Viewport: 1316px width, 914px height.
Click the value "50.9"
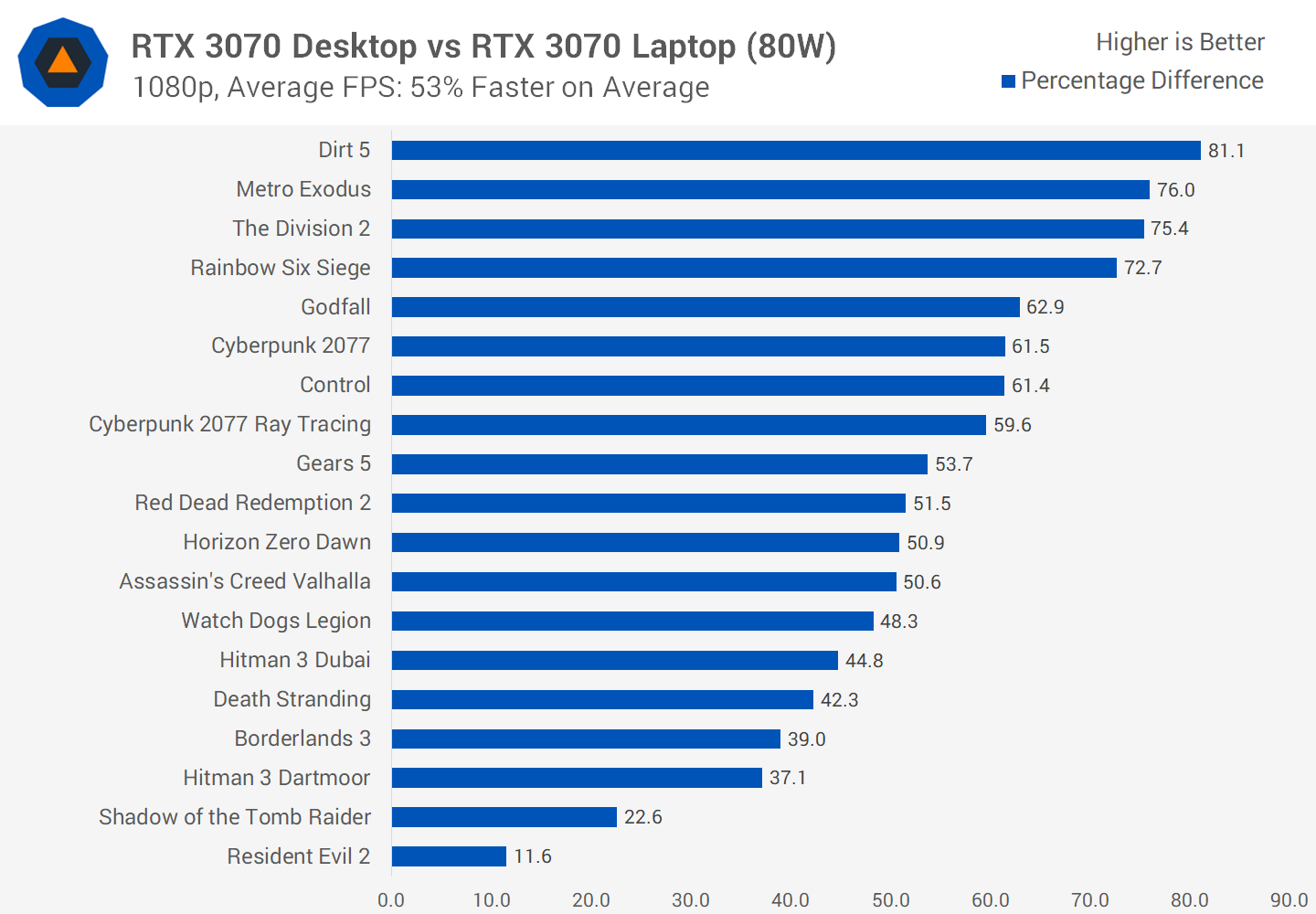click(925, 543)
